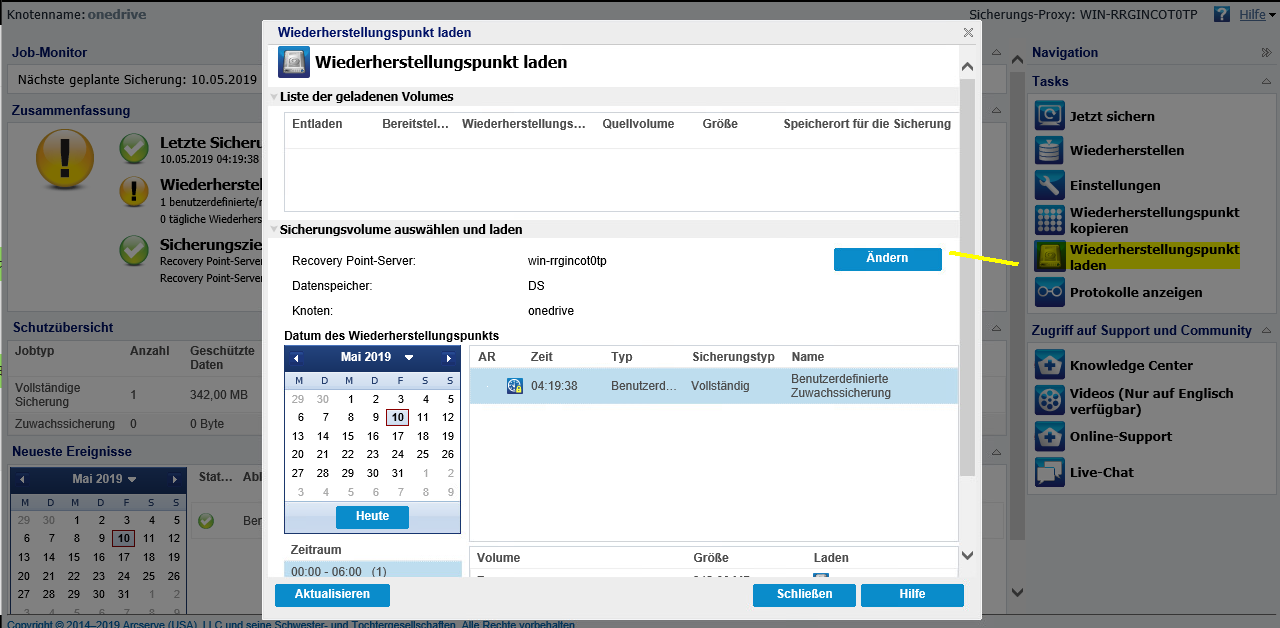Click the Vollständige Sicherung row
The width and height of the screenshot is (1280, 628).
coord(136,394)
